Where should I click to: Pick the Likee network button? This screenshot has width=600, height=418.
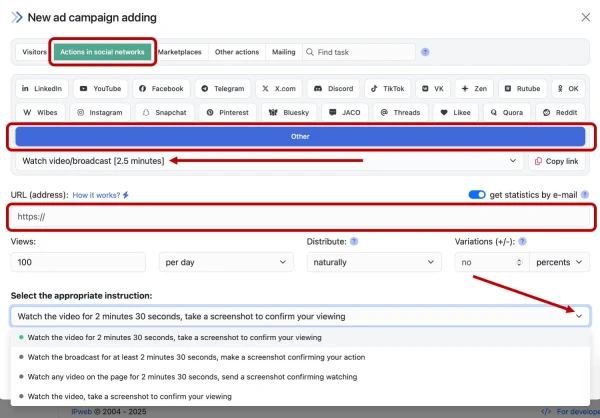455,113
